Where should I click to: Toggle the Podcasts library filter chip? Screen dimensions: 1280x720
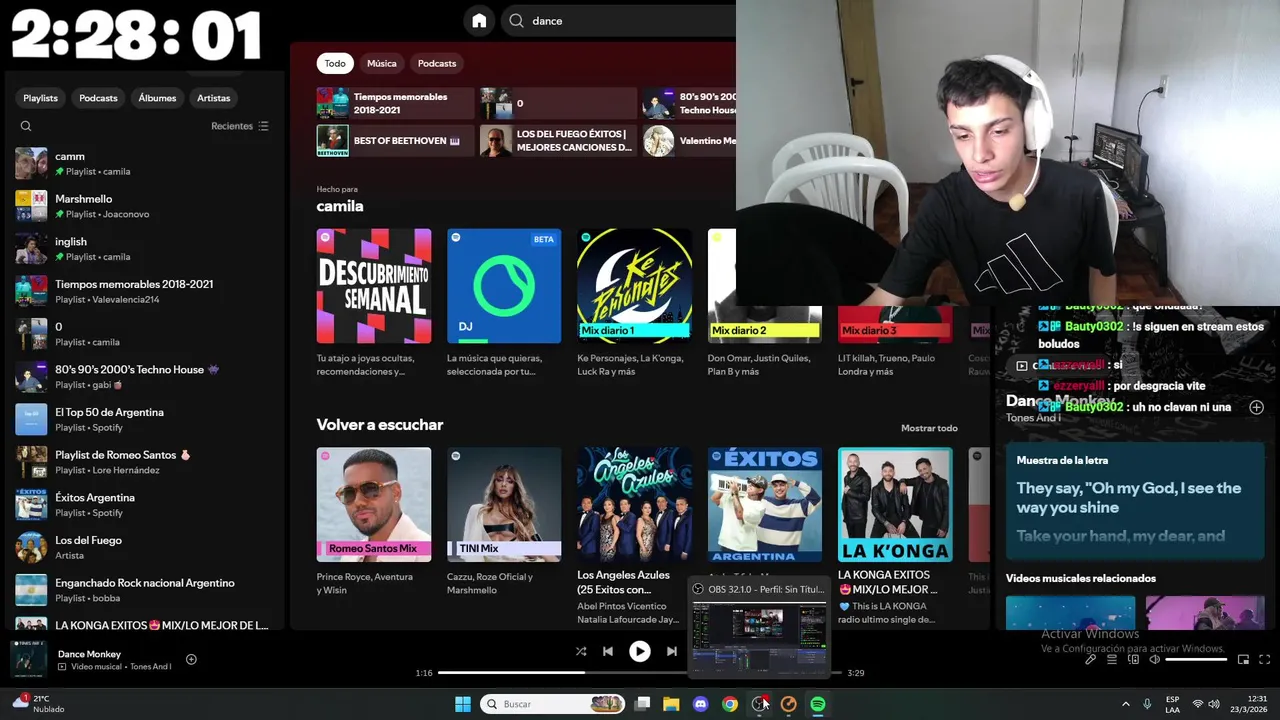tap(98, 98)
